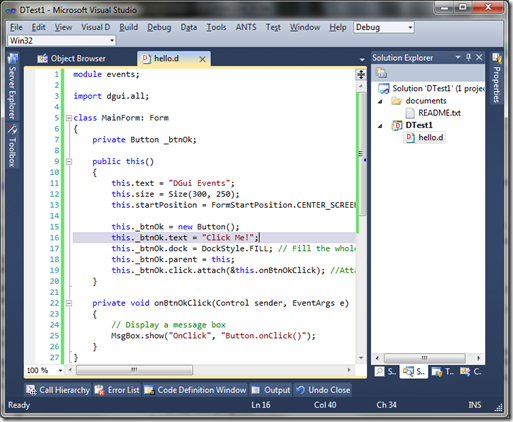513x422 pixels.
Task: Place cursor on line 16 "Click Me!" text
Action: pyautogui.click(x=228, y=238)
